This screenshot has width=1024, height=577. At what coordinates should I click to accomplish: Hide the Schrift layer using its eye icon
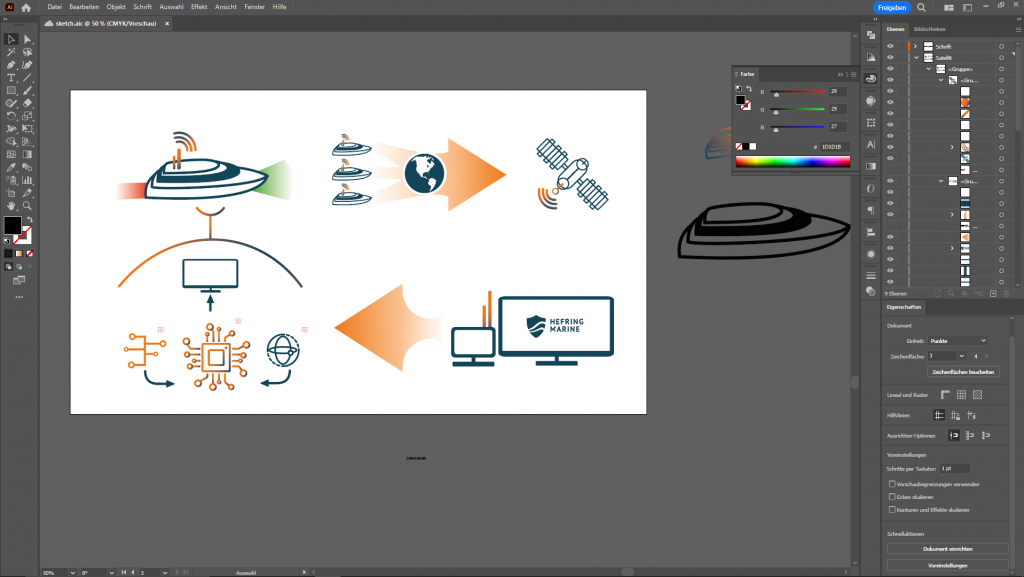click(890, 46)
